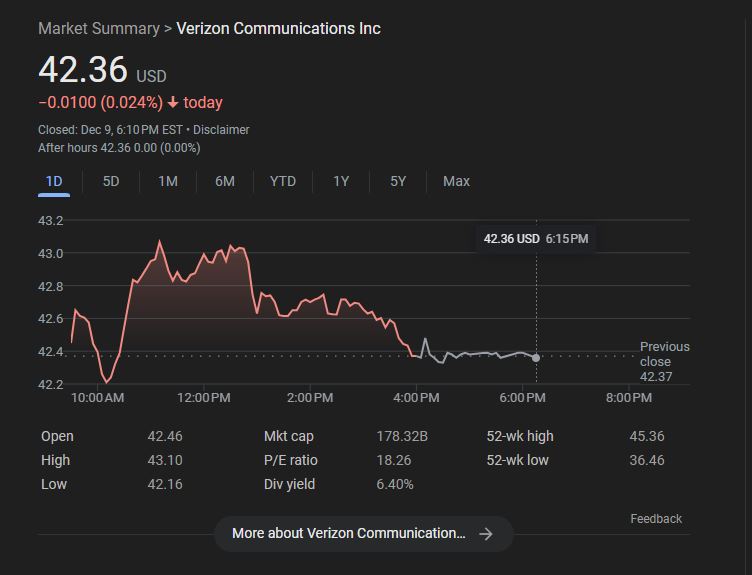Show the Max history tab
The width and height of the screenshot is (752, 575).
coord(456,182)
